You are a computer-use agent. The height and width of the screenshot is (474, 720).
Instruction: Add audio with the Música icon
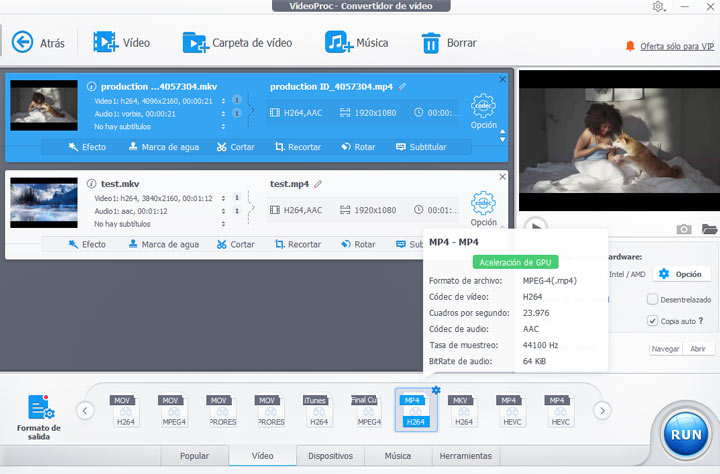coord(339,42)
